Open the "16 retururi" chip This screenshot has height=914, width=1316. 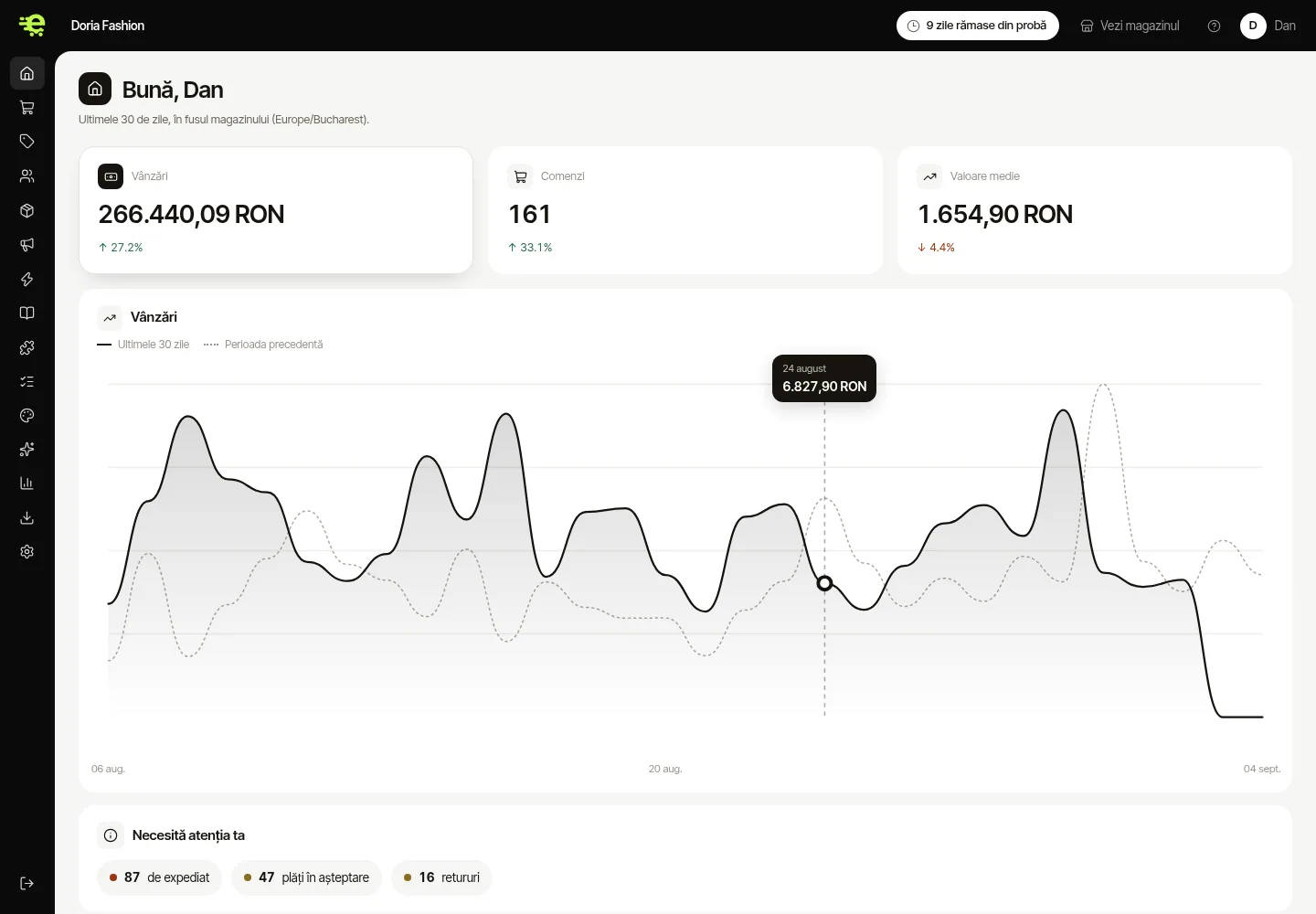click(441, 877)
